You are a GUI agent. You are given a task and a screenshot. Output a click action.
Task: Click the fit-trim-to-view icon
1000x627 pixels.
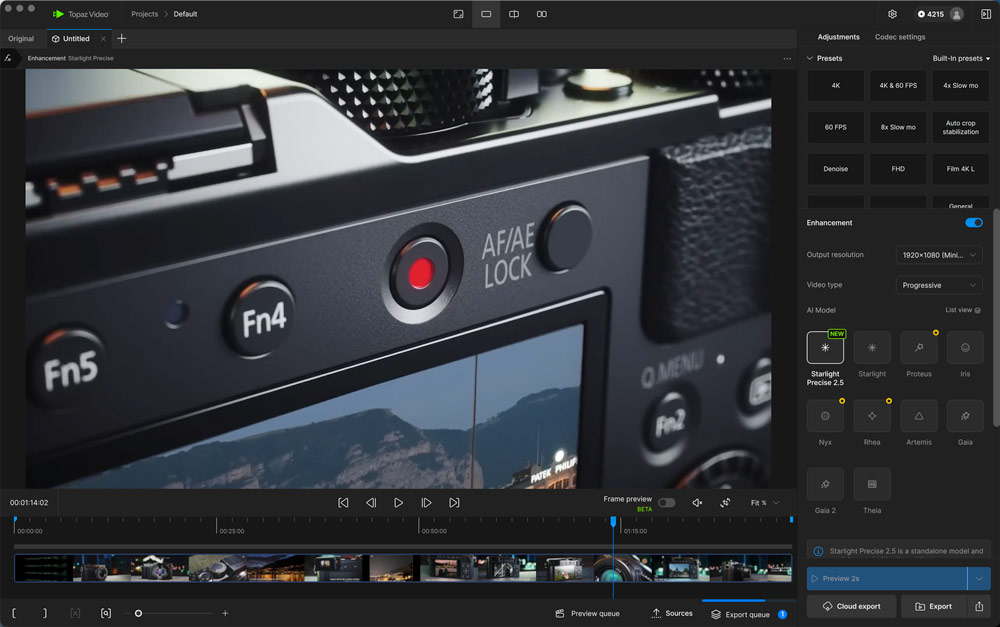coord(106,613)
